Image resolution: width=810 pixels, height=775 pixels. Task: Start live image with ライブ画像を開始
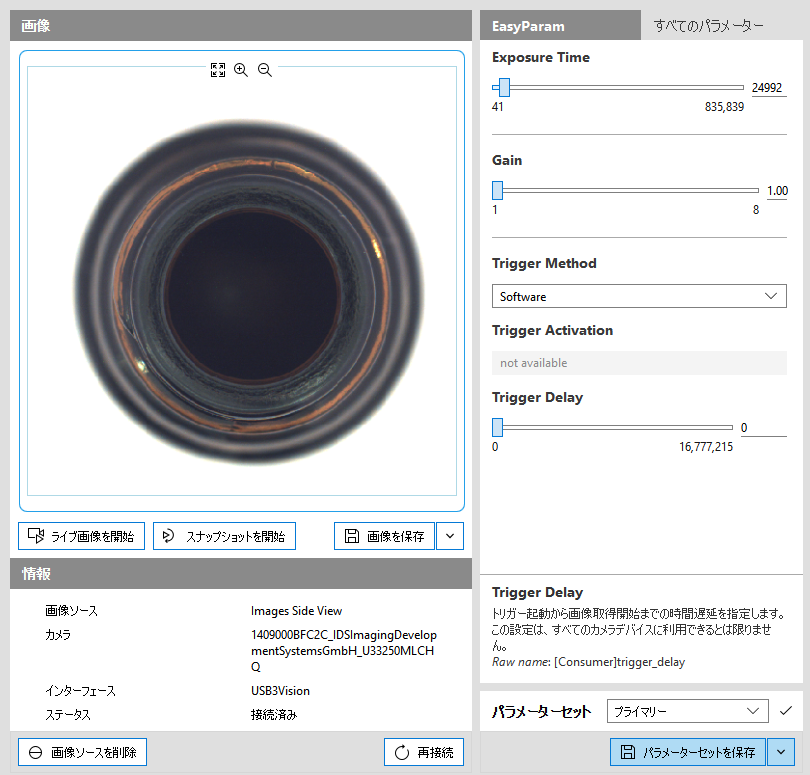tap(82, 536)
